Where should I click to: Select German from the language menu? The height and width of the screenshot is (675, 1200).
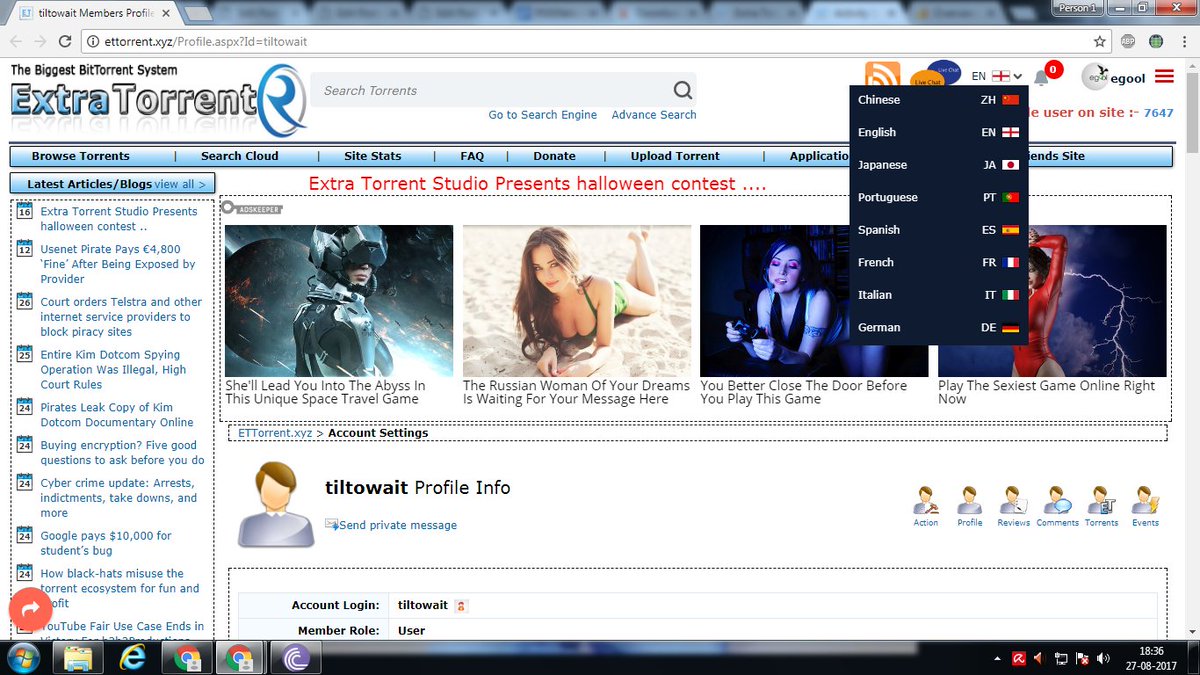pos(935,327)
